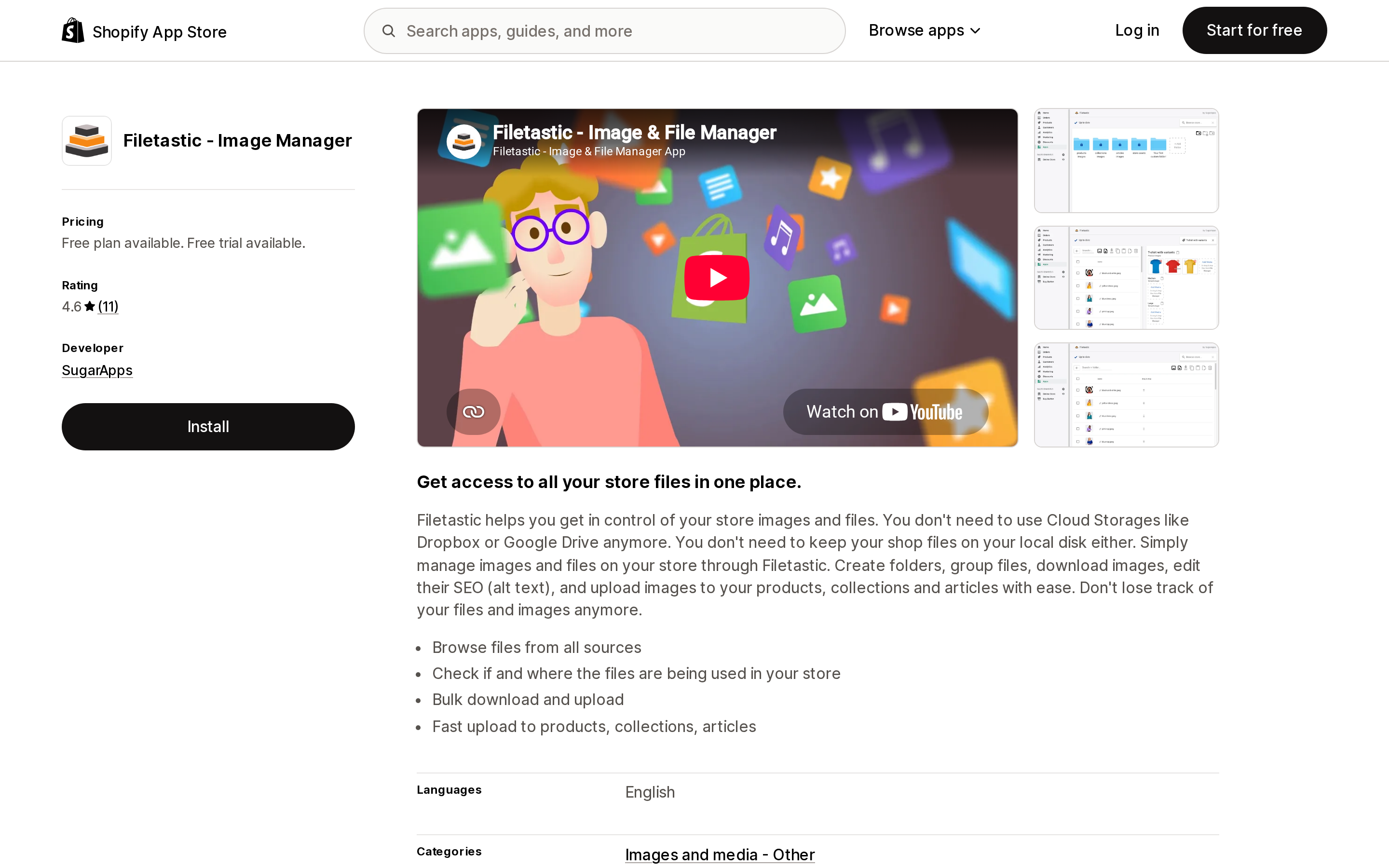Open the folders view screenshot thumbnail
Screen dimensions: 1389x868
coord(1126,161)
